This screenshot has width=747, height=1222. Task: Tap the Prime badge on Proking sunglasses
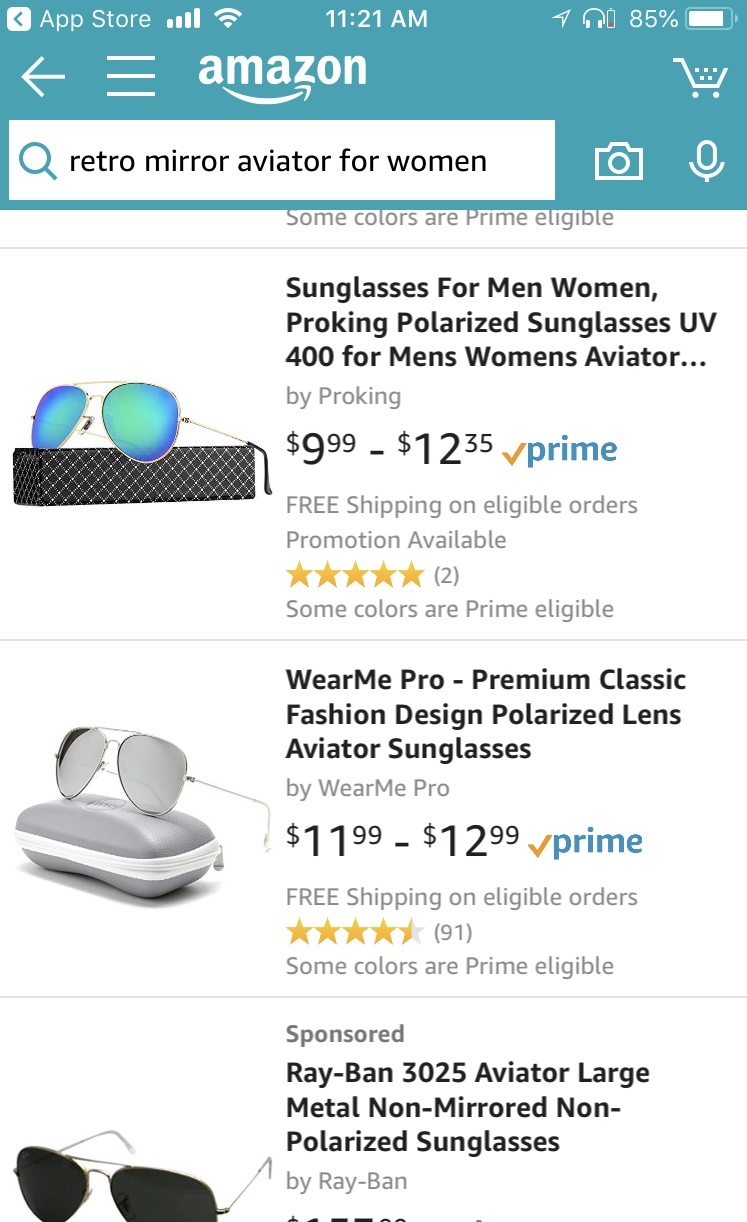560,450
